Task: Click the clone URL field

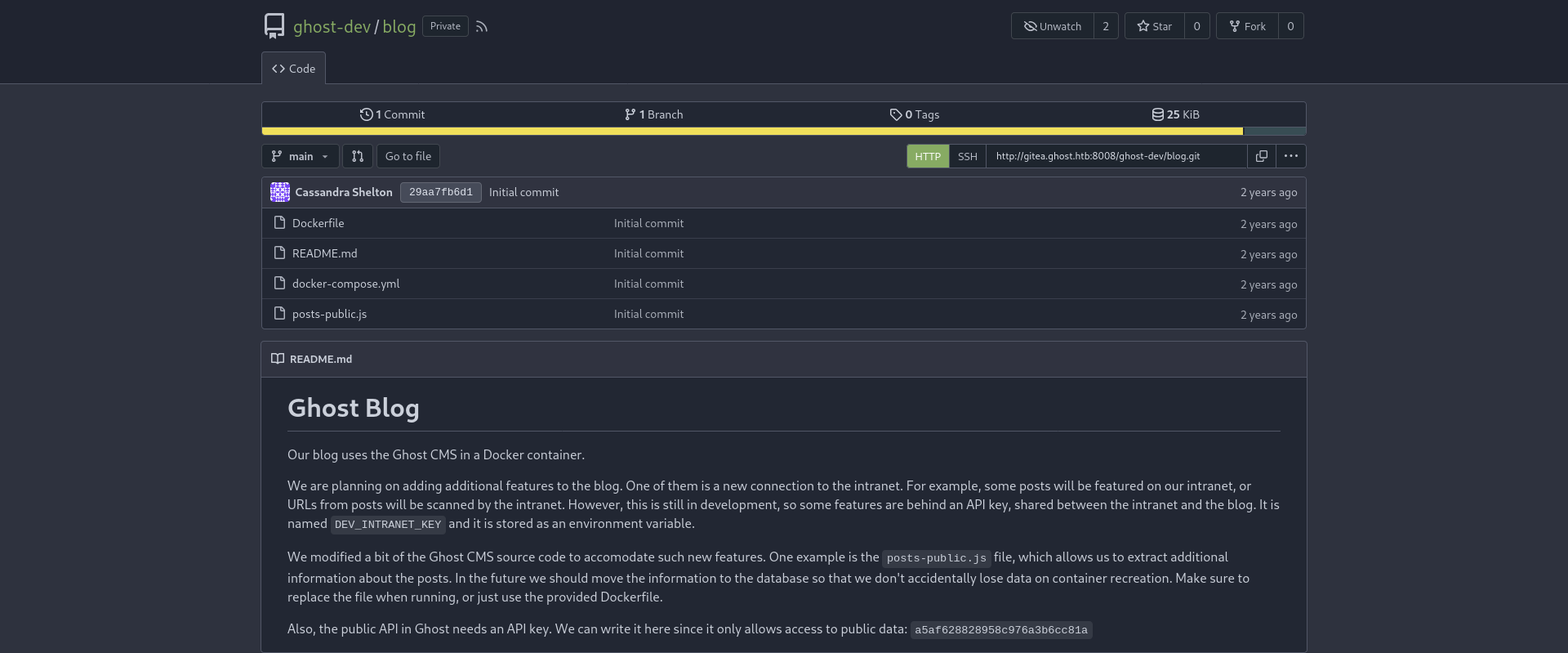Action: tap(1116, 156)
